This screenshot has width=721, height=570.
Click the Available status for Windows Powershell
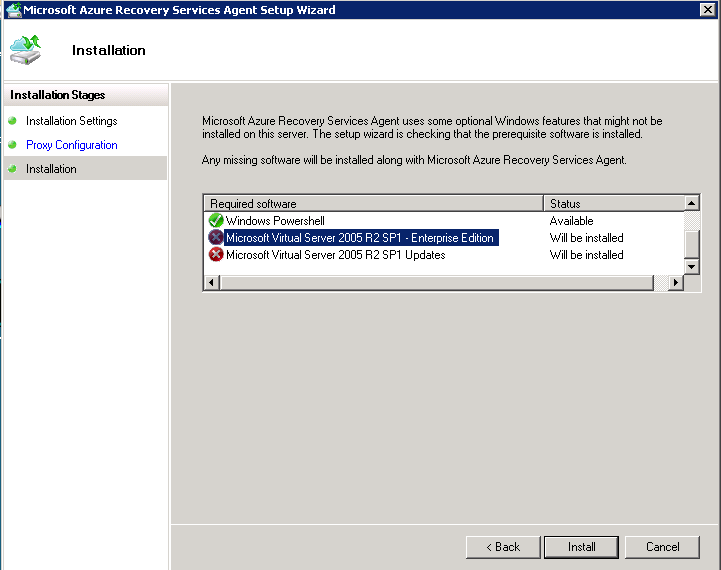(x=571, y=221)
